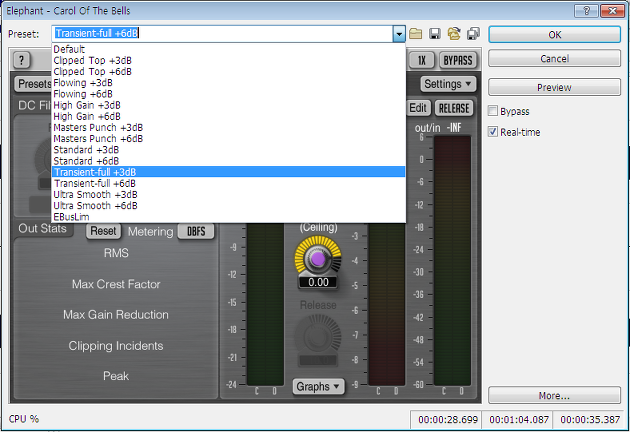Image resolution: width=630 pixels, height=432 pixels.
Task: Click the copy windows icon next to Preset
Action: (473, 33)
